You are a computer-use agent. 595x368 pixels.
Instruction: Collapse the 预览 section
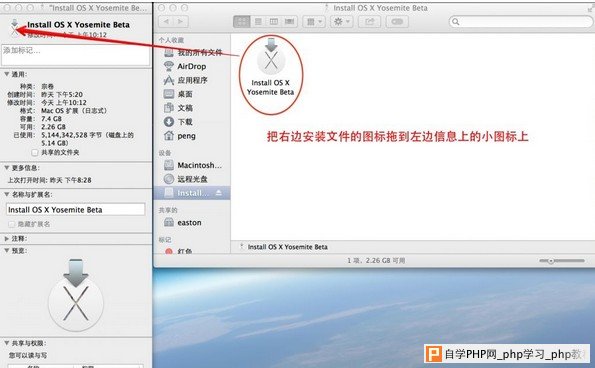pyautogui.click(x=6, y=250)
